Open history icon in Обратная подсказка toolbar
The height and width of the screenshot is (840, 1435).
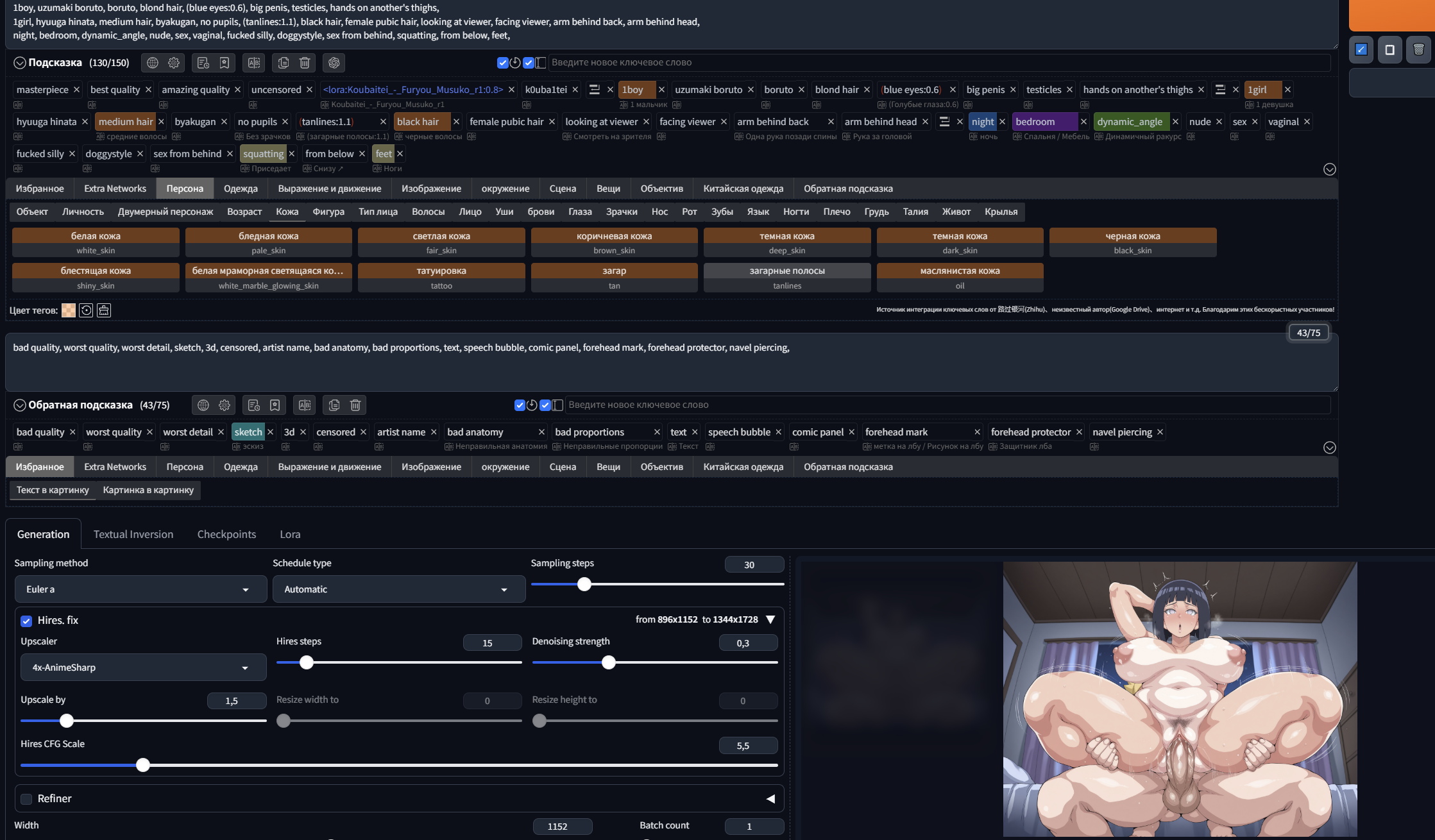click(x=254, y=405)
